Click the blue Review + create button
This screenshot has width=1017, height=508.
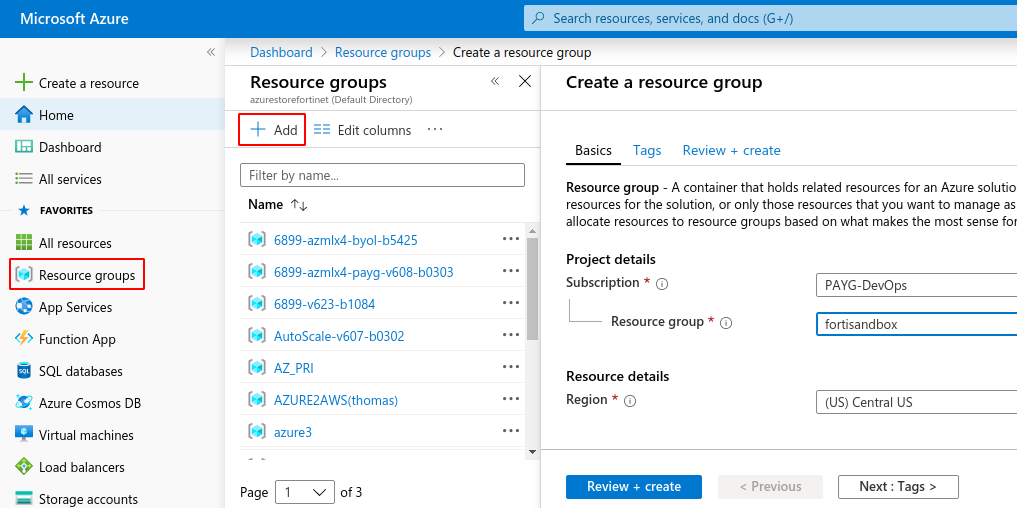tap(634, 487)
